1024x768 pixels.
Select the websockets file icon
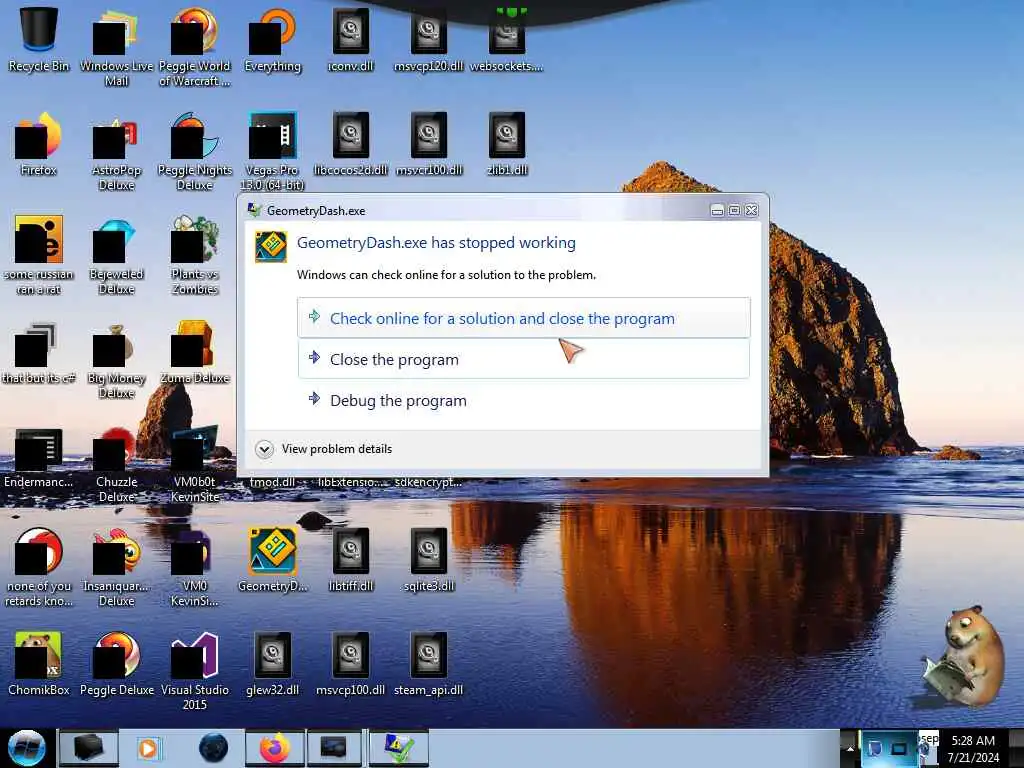[x=507, y=39]
